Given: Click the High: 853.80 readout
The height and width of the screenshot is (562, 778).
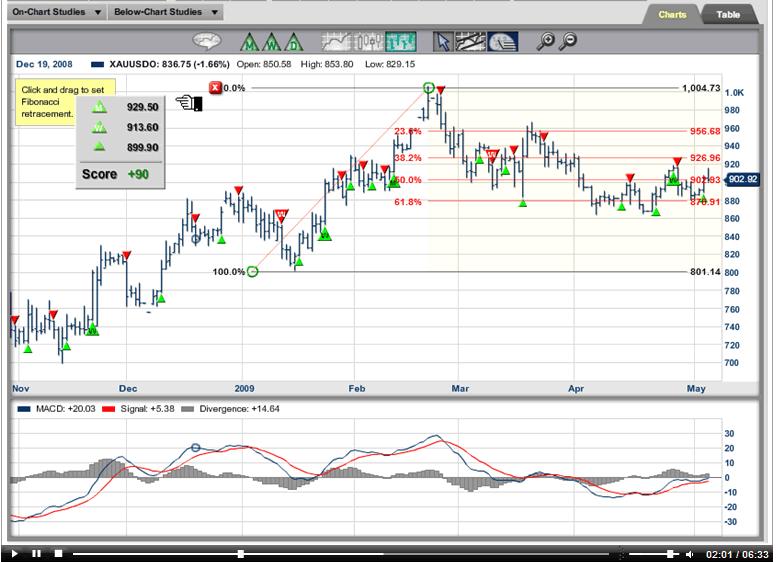Looking at the screenshot, I should pyautogui.click(x=327, y=64).
